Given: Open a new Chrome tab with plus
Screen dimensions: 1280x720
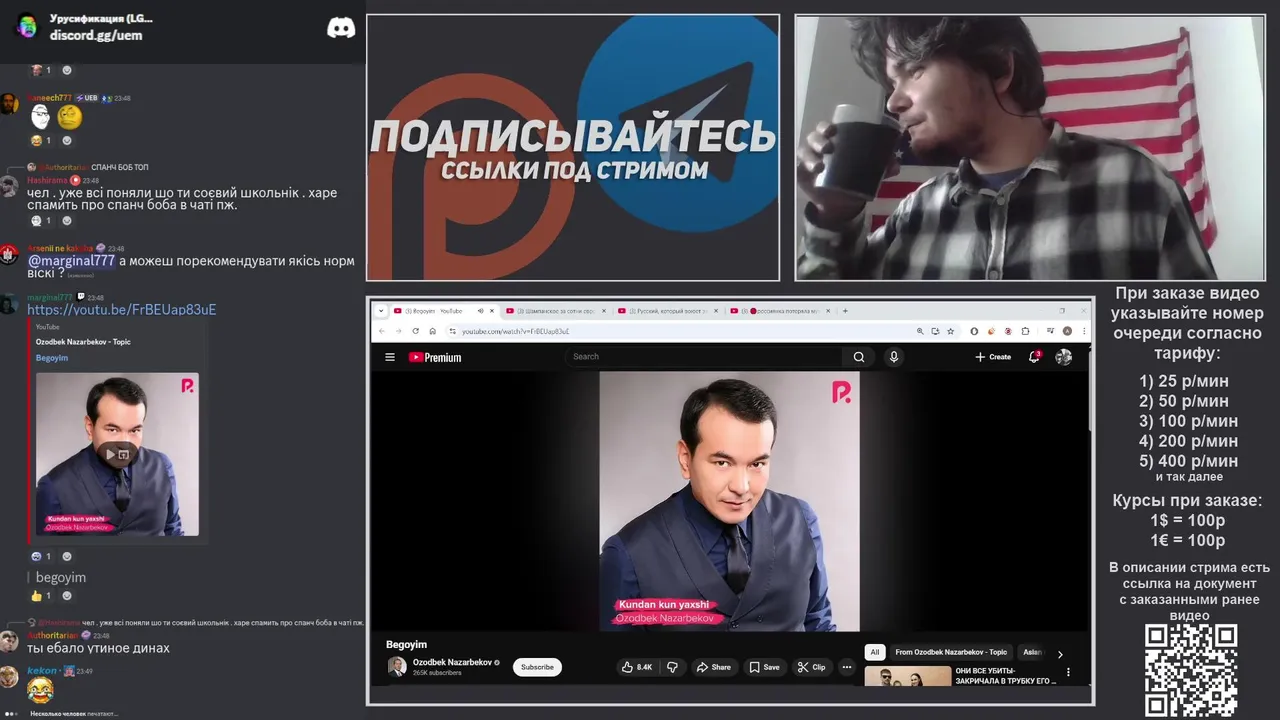Looking at the screenshot, I should coord(846,311).
